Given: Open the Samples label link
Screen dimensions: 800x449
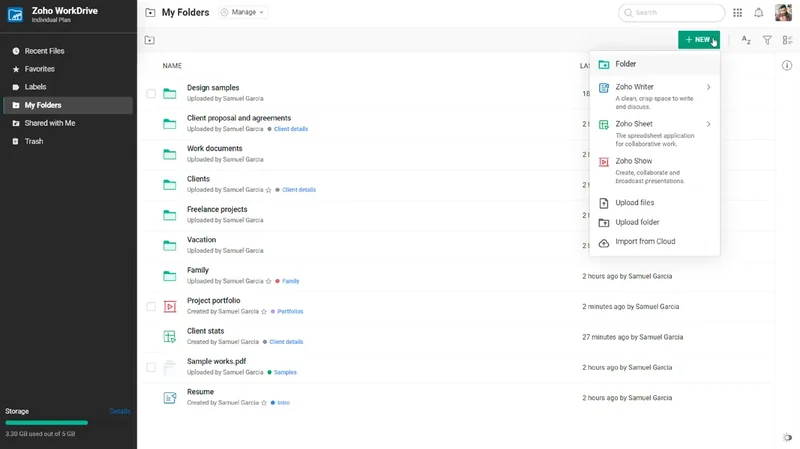Looking at the screenshot, I should pos(285,372).
